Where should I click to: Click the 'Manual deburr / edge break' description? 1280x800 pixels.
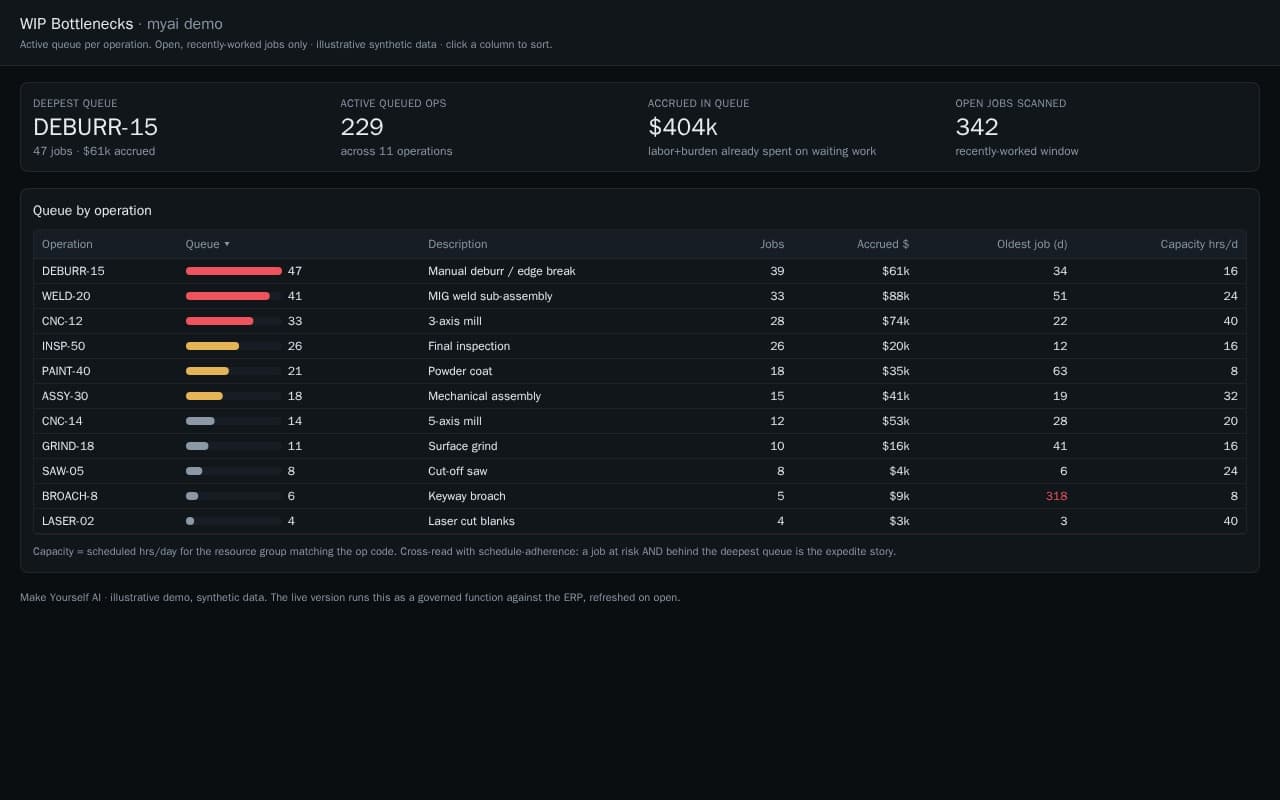(501, 271)
